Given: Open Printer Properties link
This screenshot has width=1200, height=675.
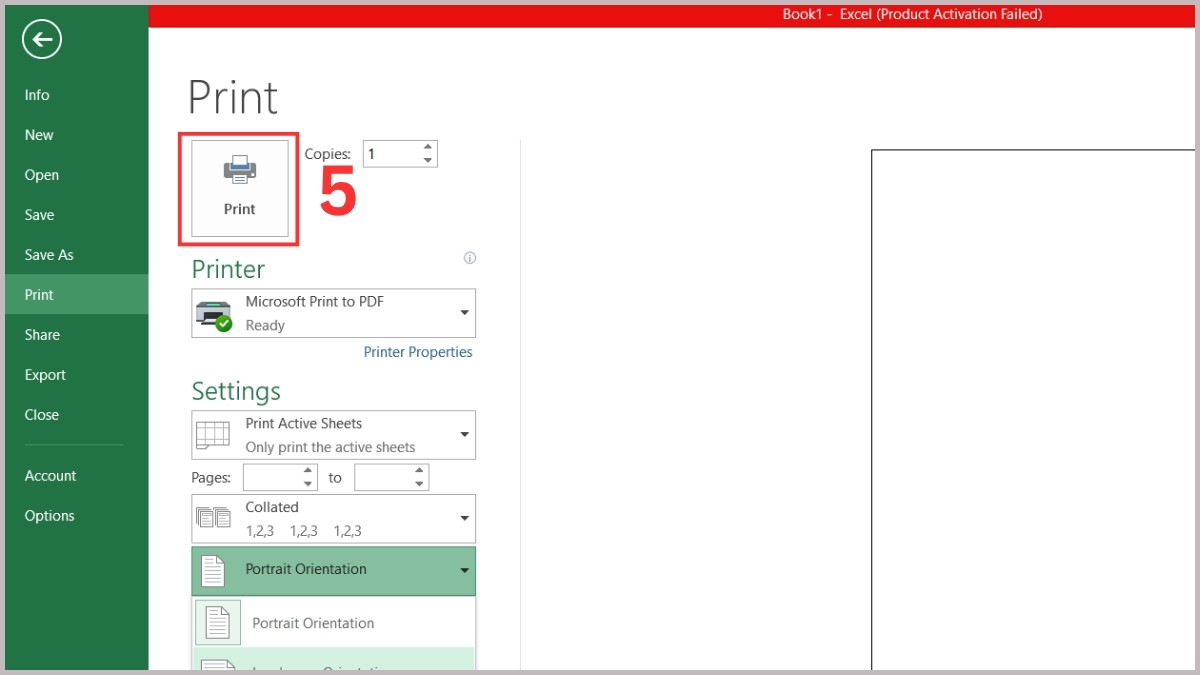Looking at the screenshot, I should pos(418,352).
